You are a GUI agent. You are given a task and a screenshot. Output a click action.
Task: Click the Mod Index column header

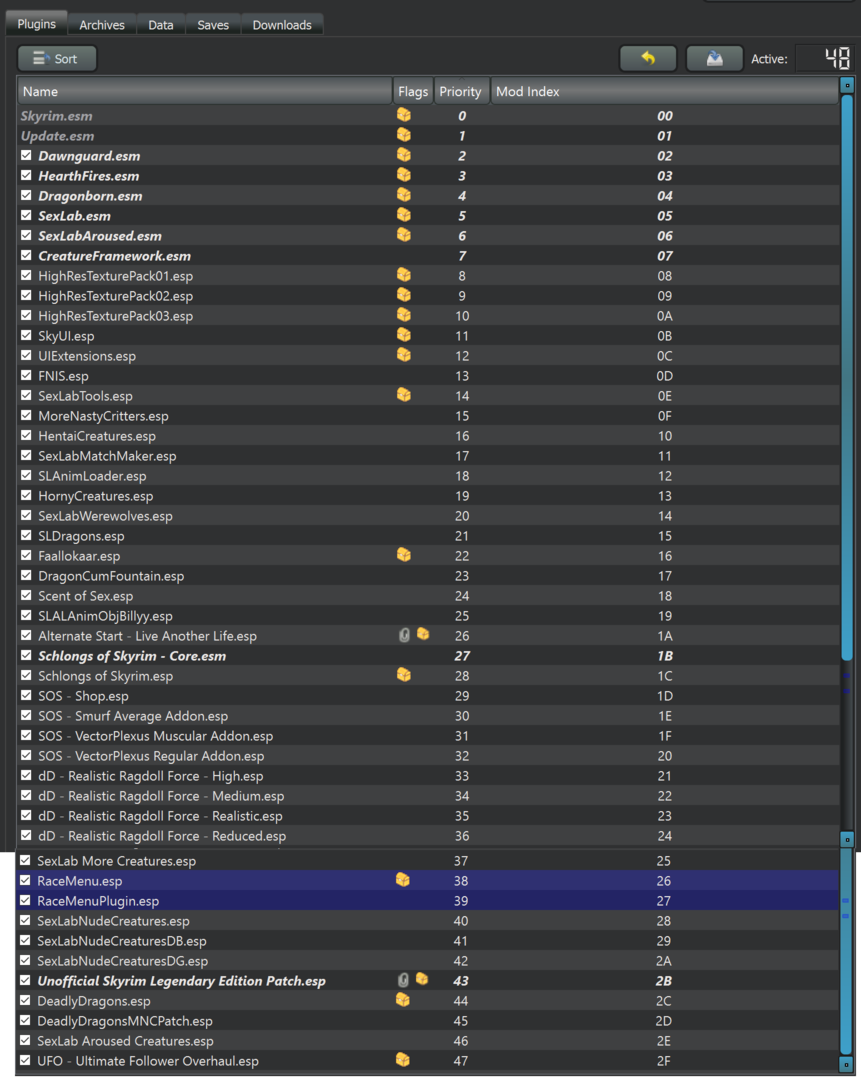pos(664,91)
